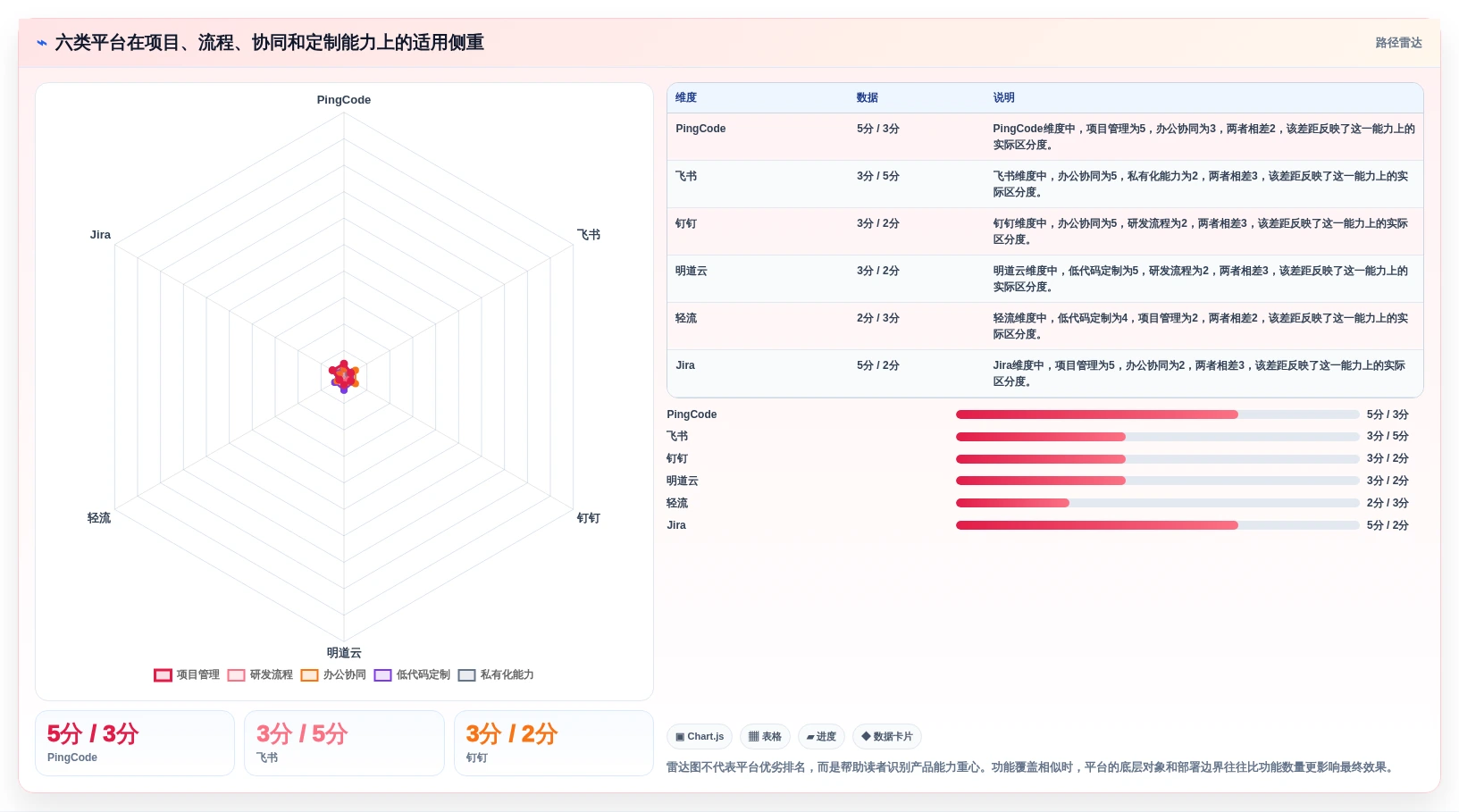Click the 路径雷达 label at top right

(x=1398, y=43)
